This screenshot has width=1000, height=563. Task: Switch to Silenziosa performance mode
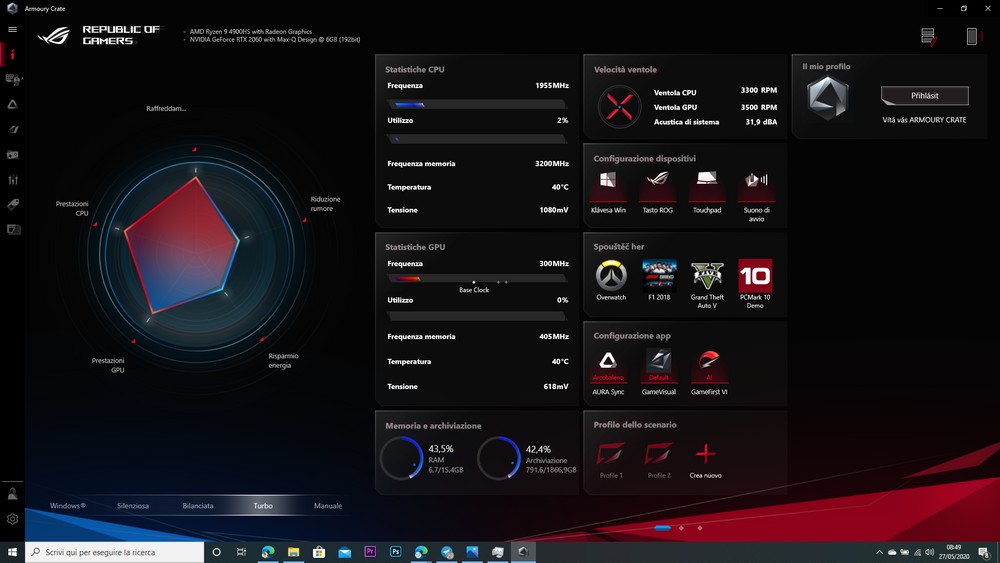tap(132, 506)
